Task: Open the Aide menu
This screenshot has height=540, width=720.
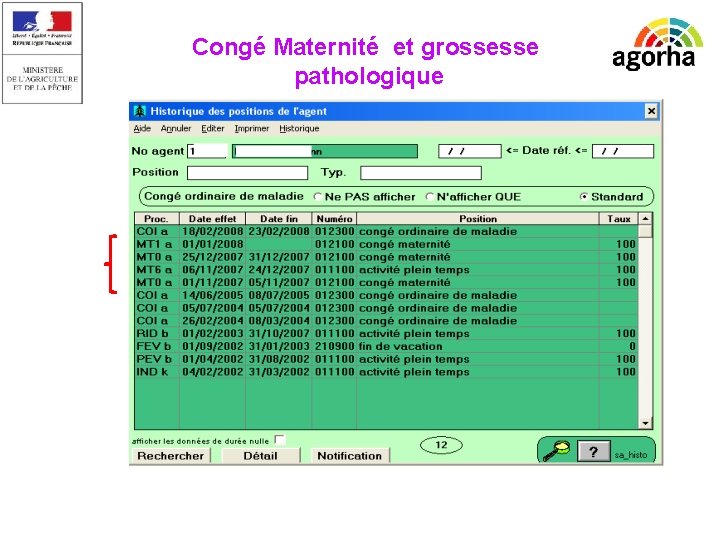Action: point(142,129)
